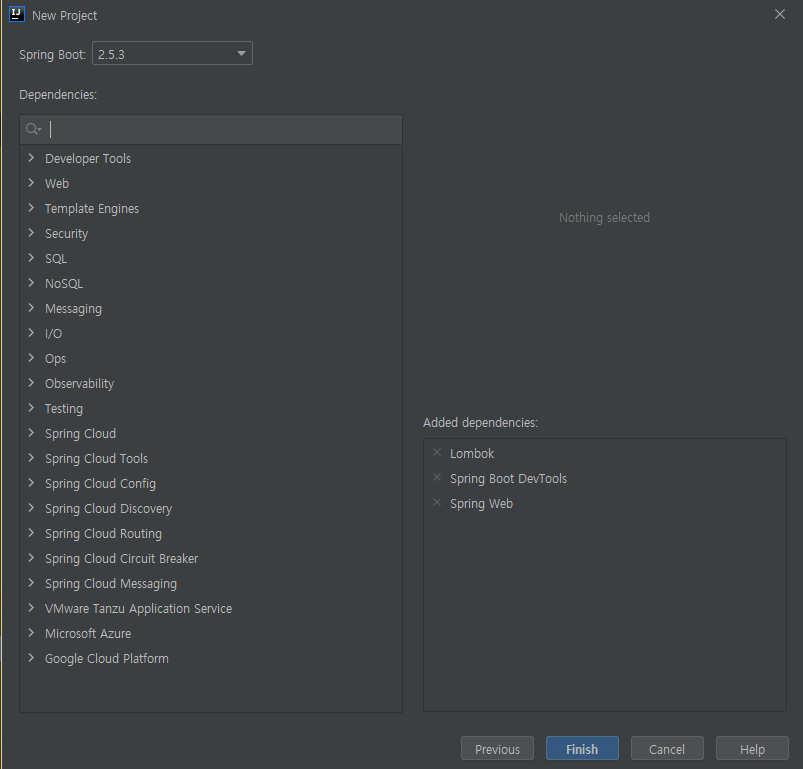Expand the Messaging category
Viewport: 803px width, 769px height.
[31, 308]
